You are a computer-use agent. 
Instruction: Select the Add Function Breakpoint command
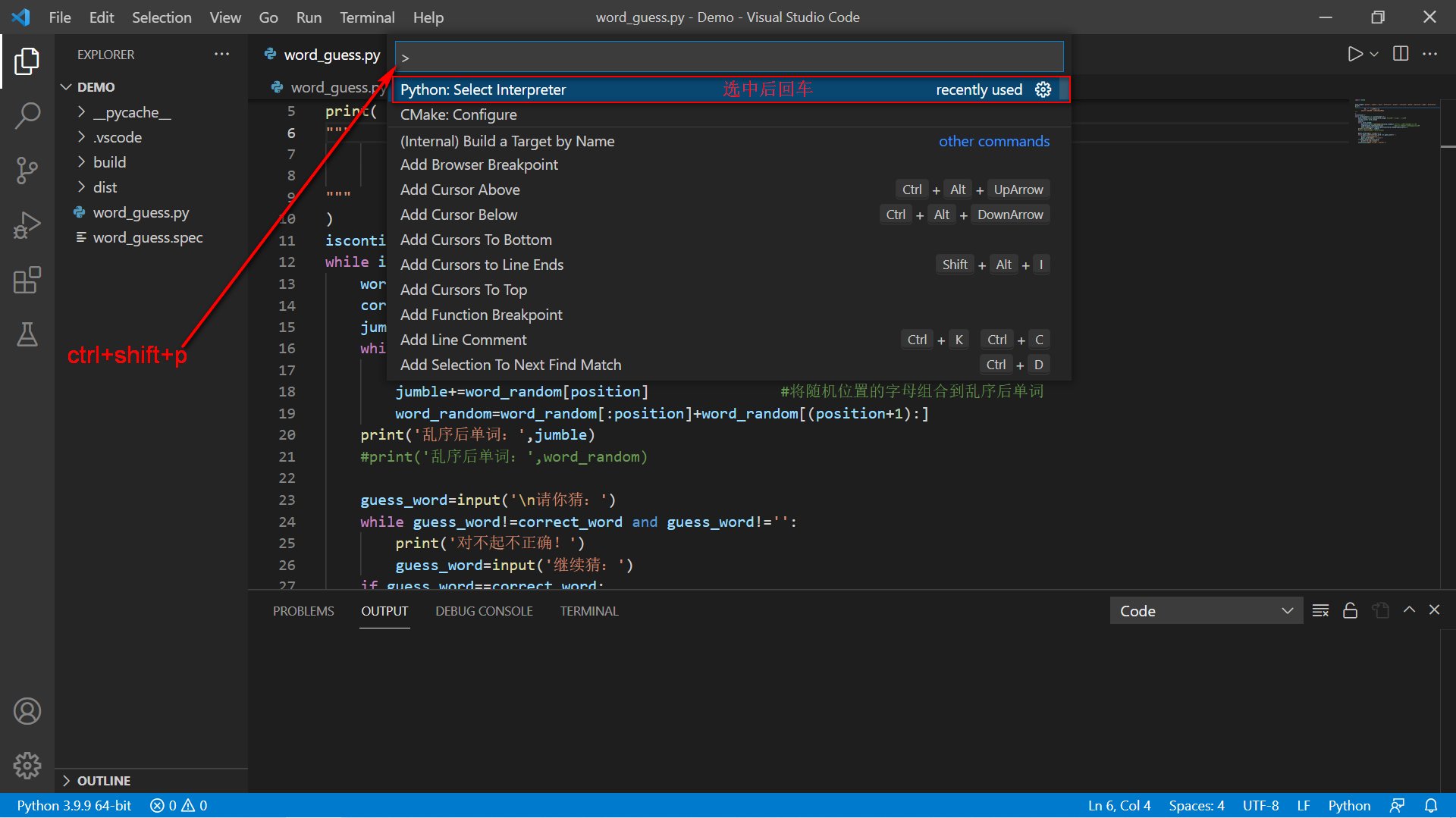tap(481, 314)
